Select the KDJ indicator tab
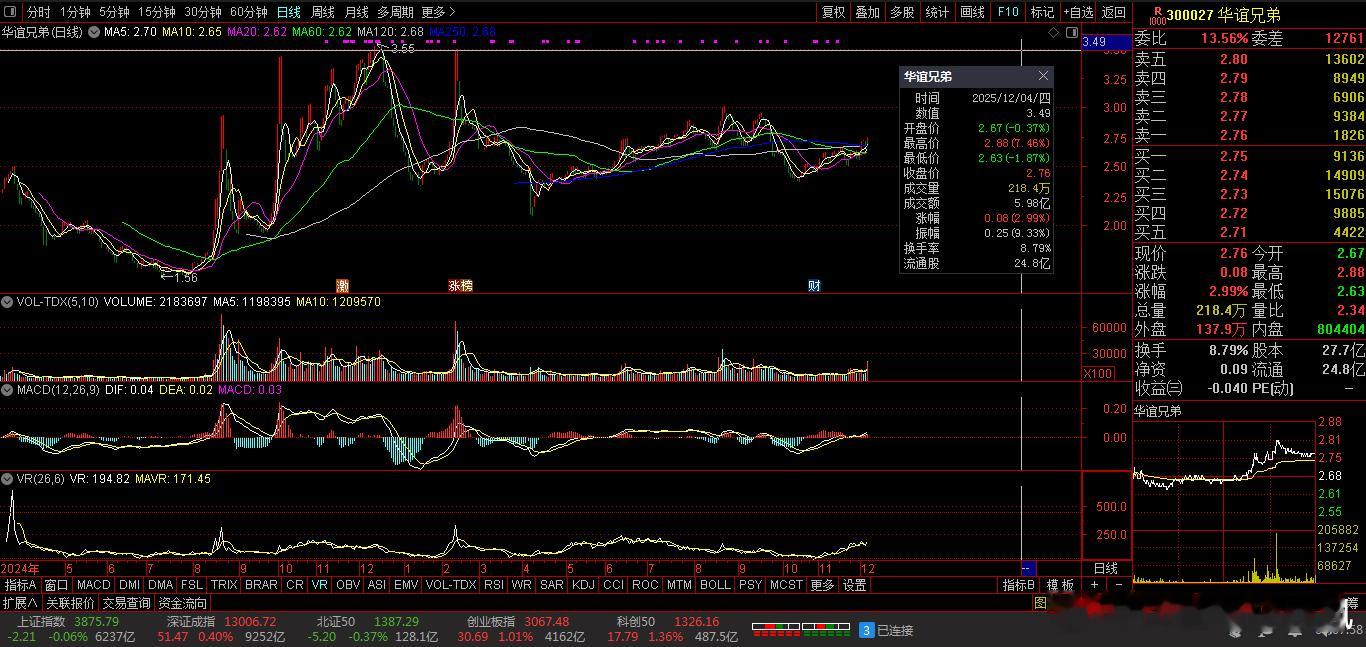 tap(582, 585)
